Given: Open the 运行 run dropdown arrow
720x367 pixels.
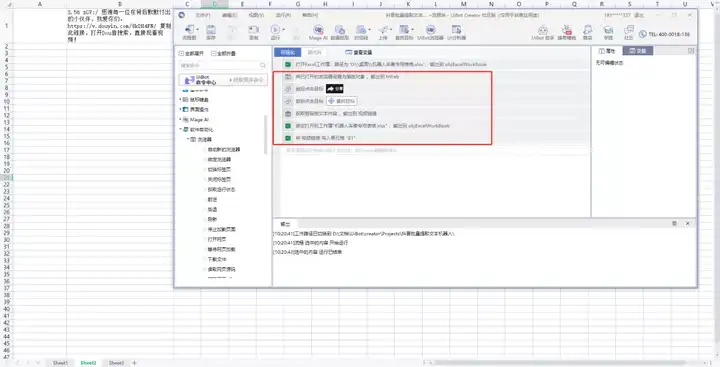Looking at the screenshot, I should [283, 29].
